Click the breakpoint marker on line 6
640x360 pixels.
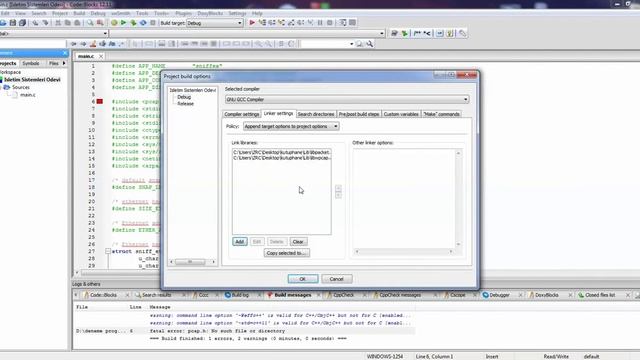[100, 101]
